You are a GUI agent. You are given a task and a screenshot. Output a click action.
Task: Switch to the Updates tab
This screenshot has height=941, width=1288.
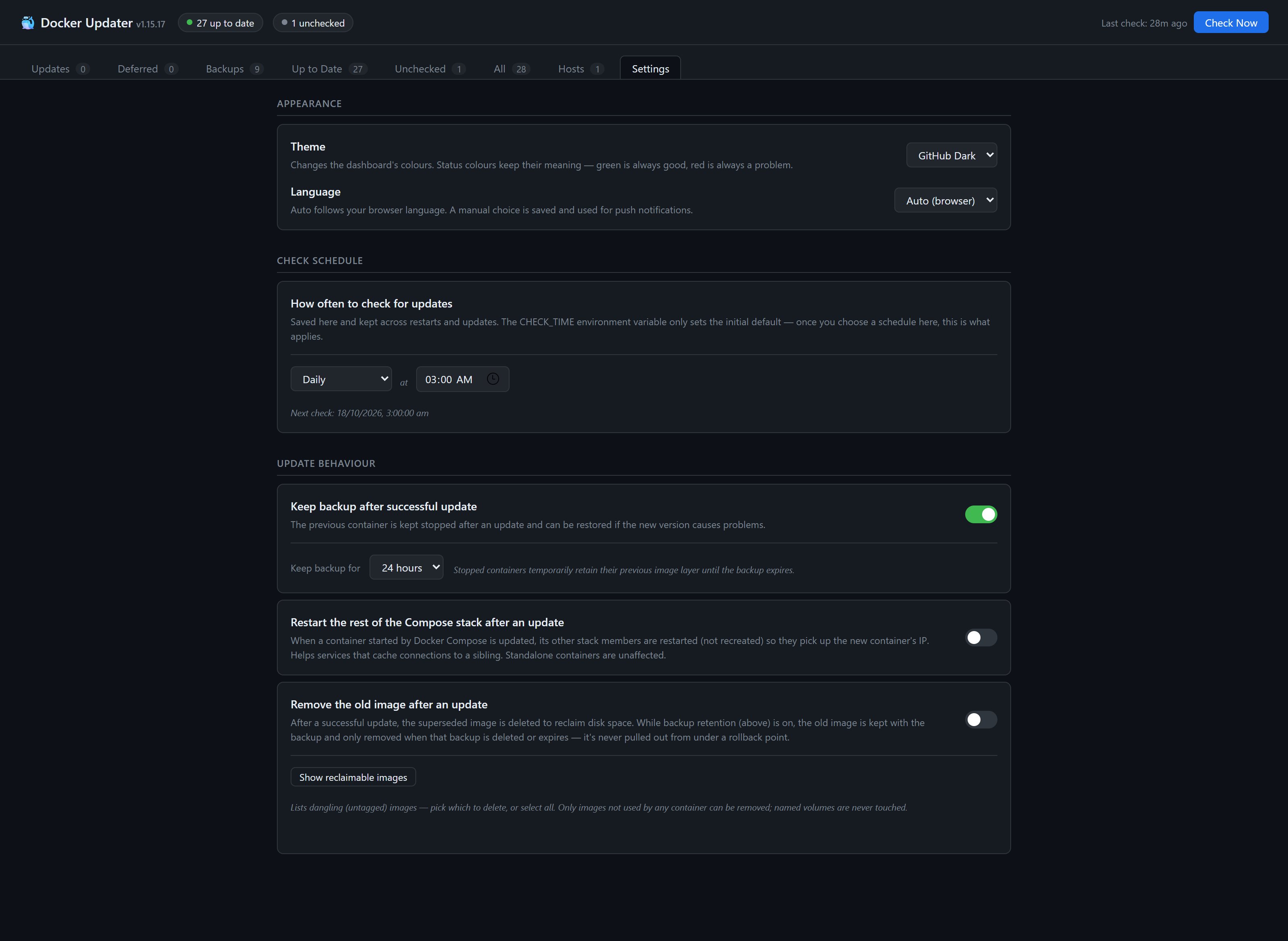point(60,68)
